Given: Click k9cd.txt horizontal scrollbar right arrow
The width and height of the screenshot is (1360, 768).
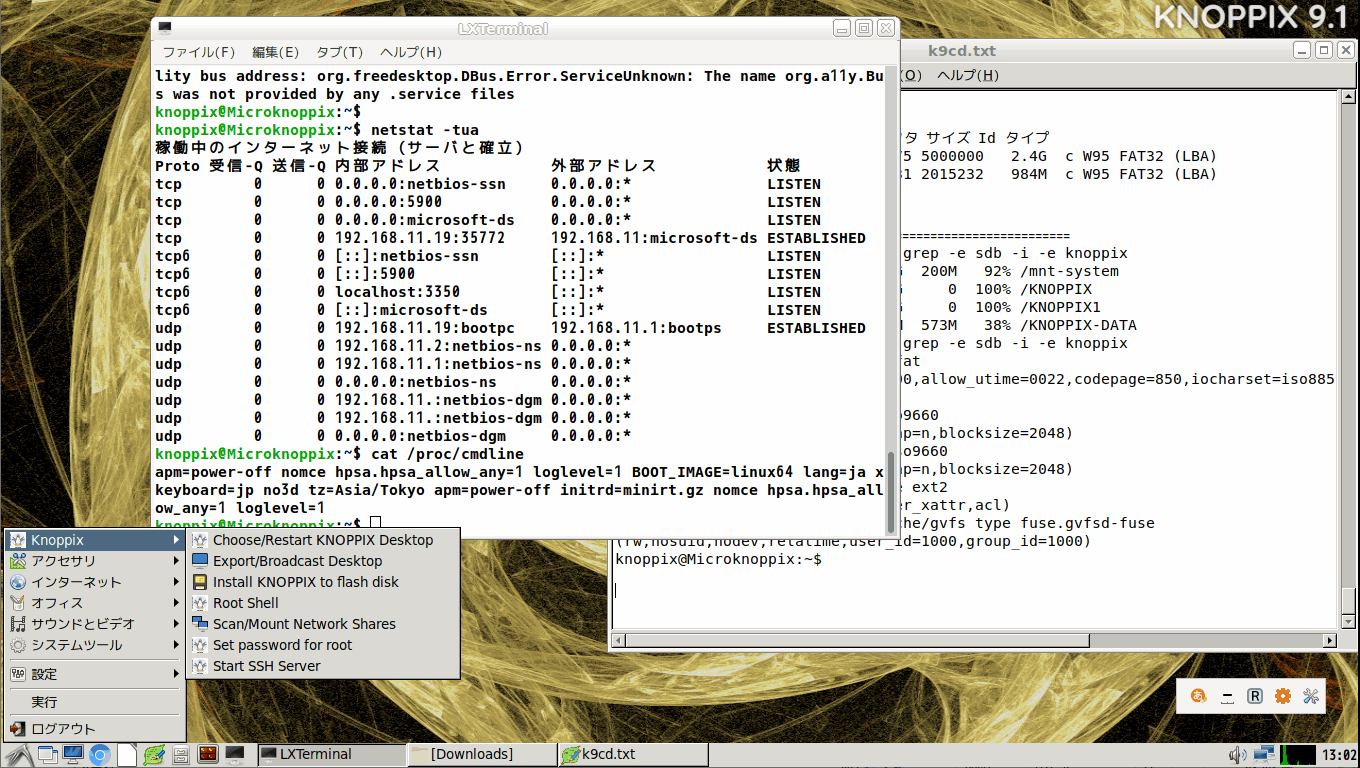Looking at the screenshot, I should (1330, 639).
